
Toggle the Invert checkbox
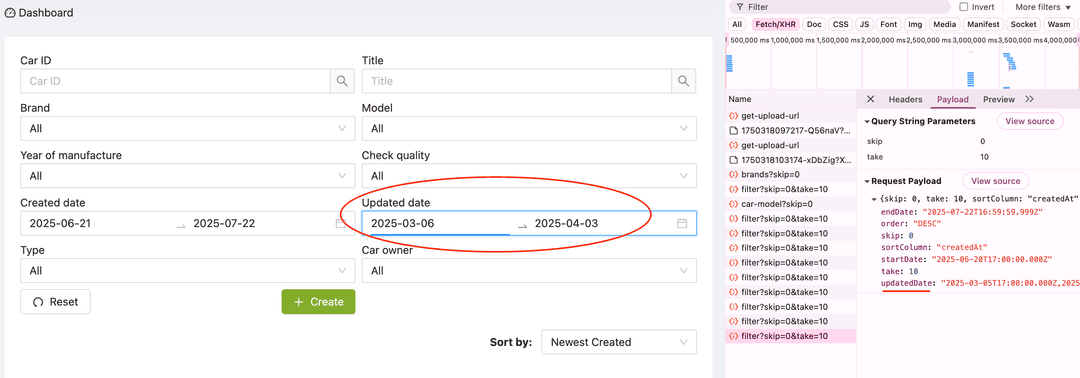pos(964,6)
